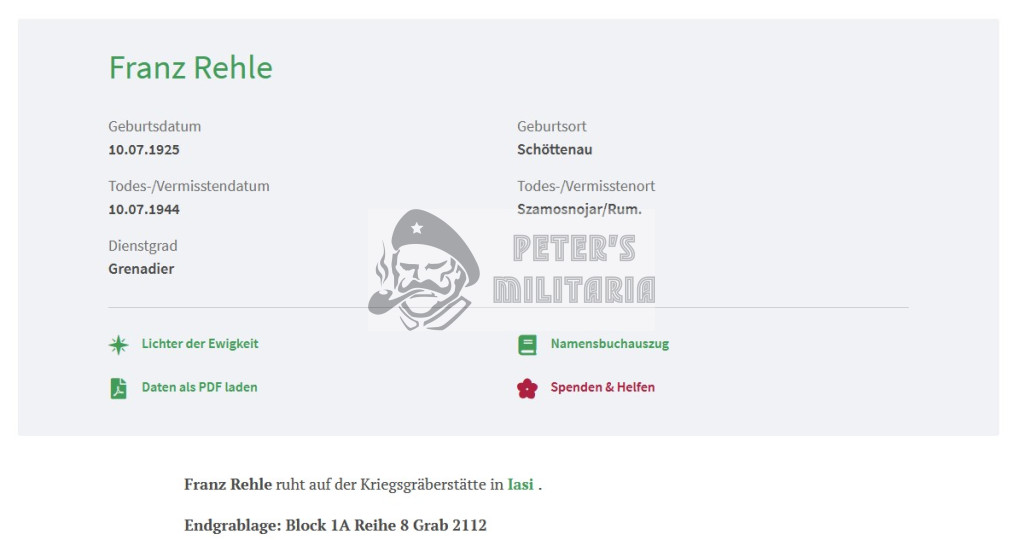Click the Geburtsort label

click(x=552, y=126)
